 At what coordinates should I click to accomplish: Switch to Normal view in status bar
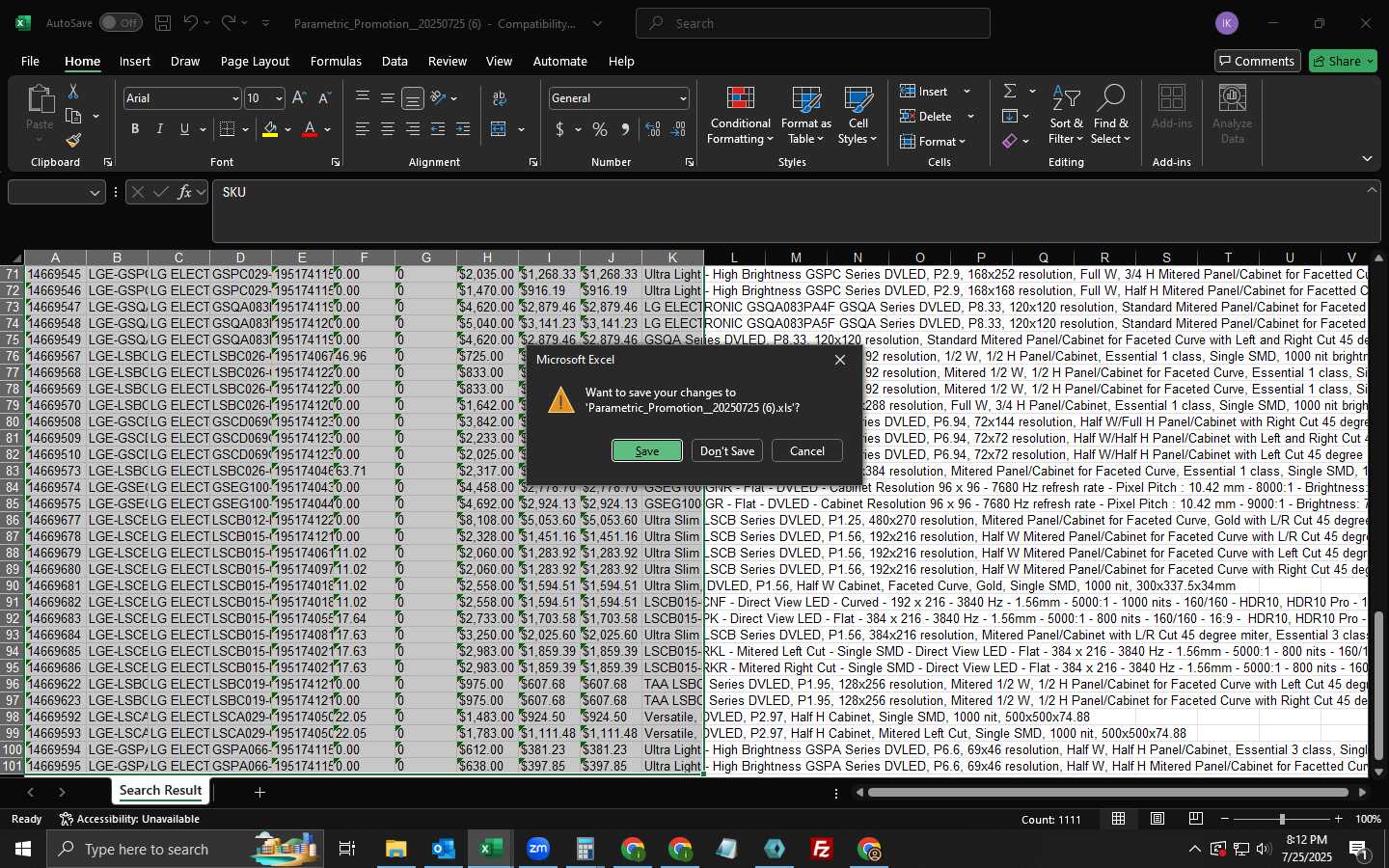[x=1118, y=819]
